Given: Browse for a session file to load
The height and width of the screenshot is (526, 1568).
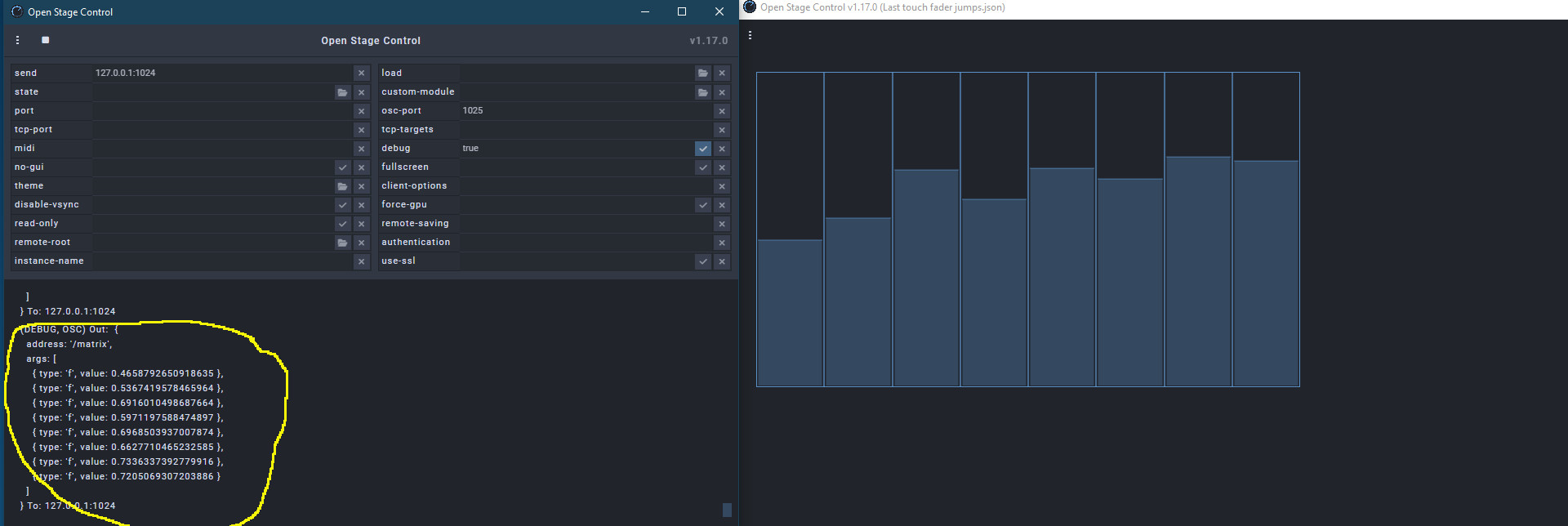Looking at the screenshot, I should (x=703, y=73).
